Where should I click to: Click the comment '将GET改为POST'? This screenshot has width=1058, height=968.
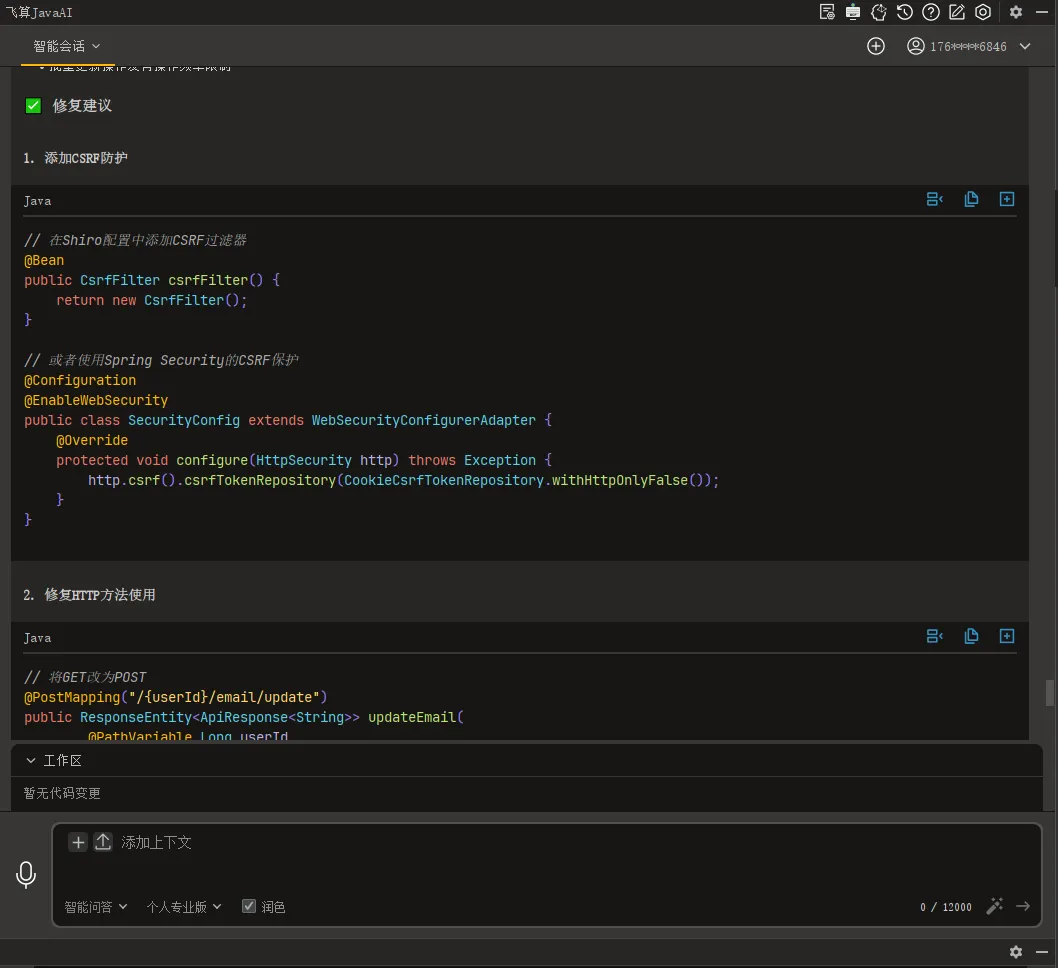pyautogui.click(x=85, y=677)
